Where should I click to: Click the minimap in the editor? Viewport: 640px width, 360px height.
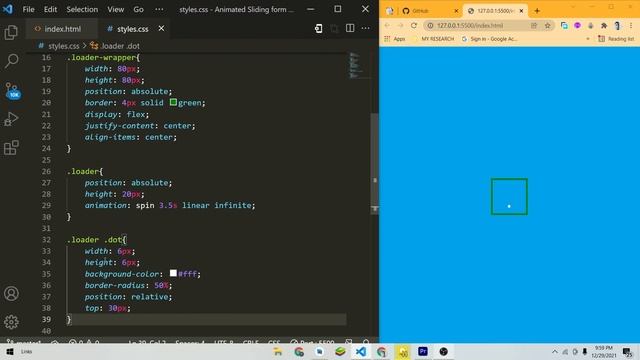(x=354, y=65)
